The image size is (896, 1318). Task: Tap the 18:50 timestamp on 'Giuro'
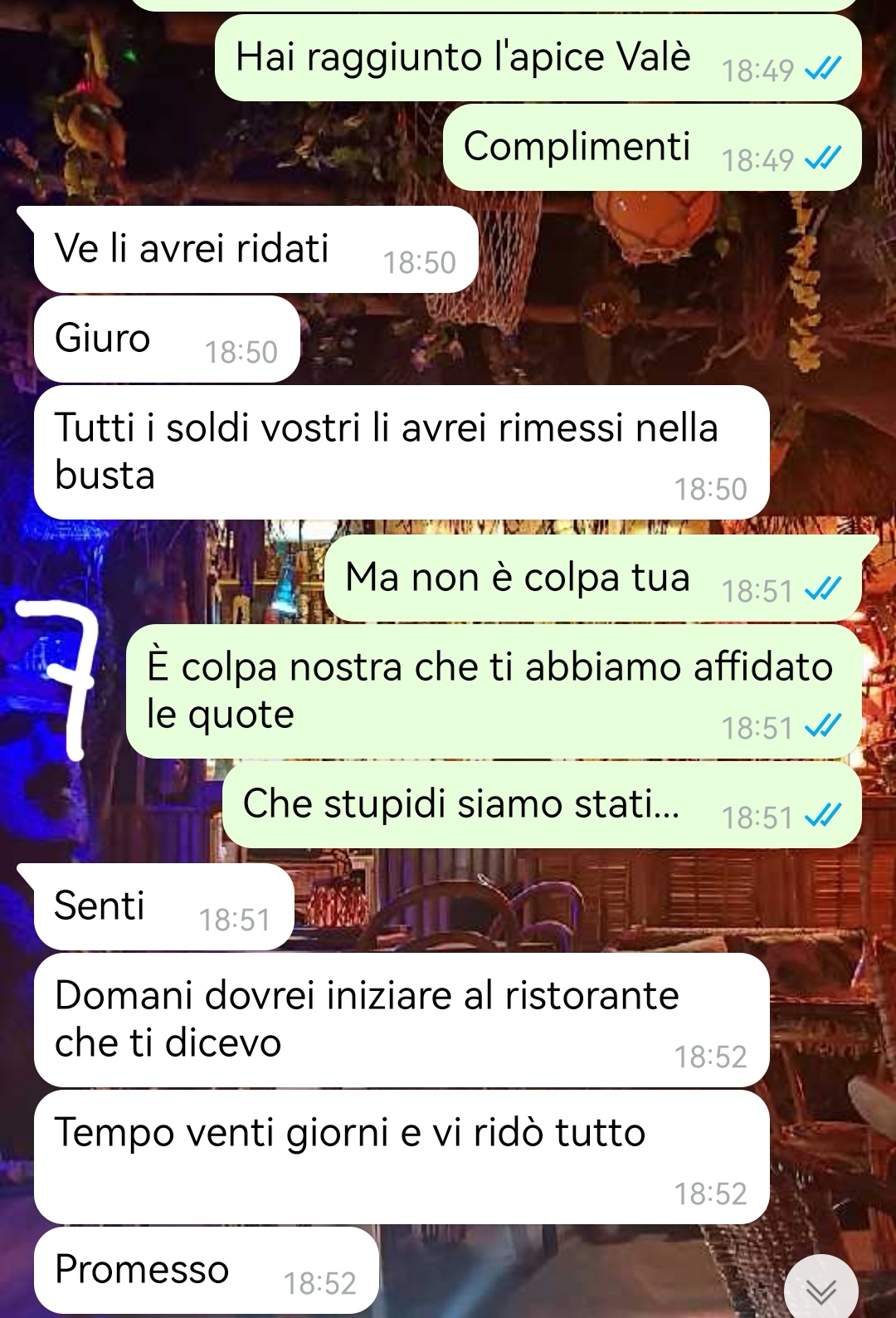click(241, 352)
